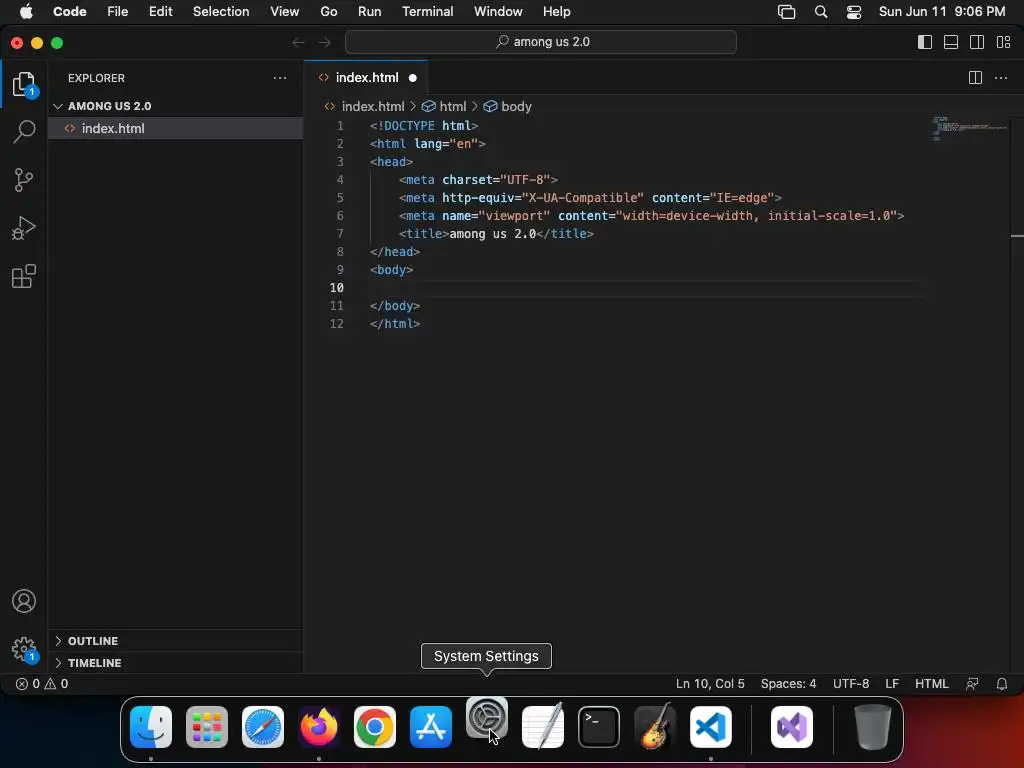Open the Terminal menu

click(428, 12)
